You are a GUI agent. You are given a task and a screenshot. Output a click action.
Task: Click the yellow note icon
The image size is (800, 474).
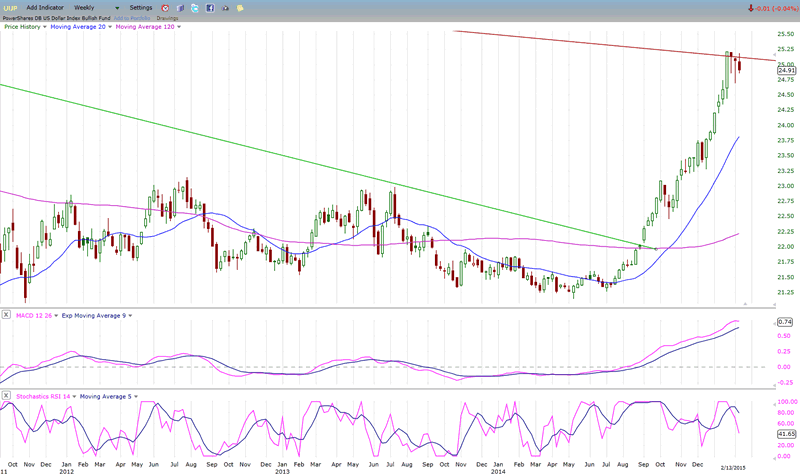pos(237,7)
